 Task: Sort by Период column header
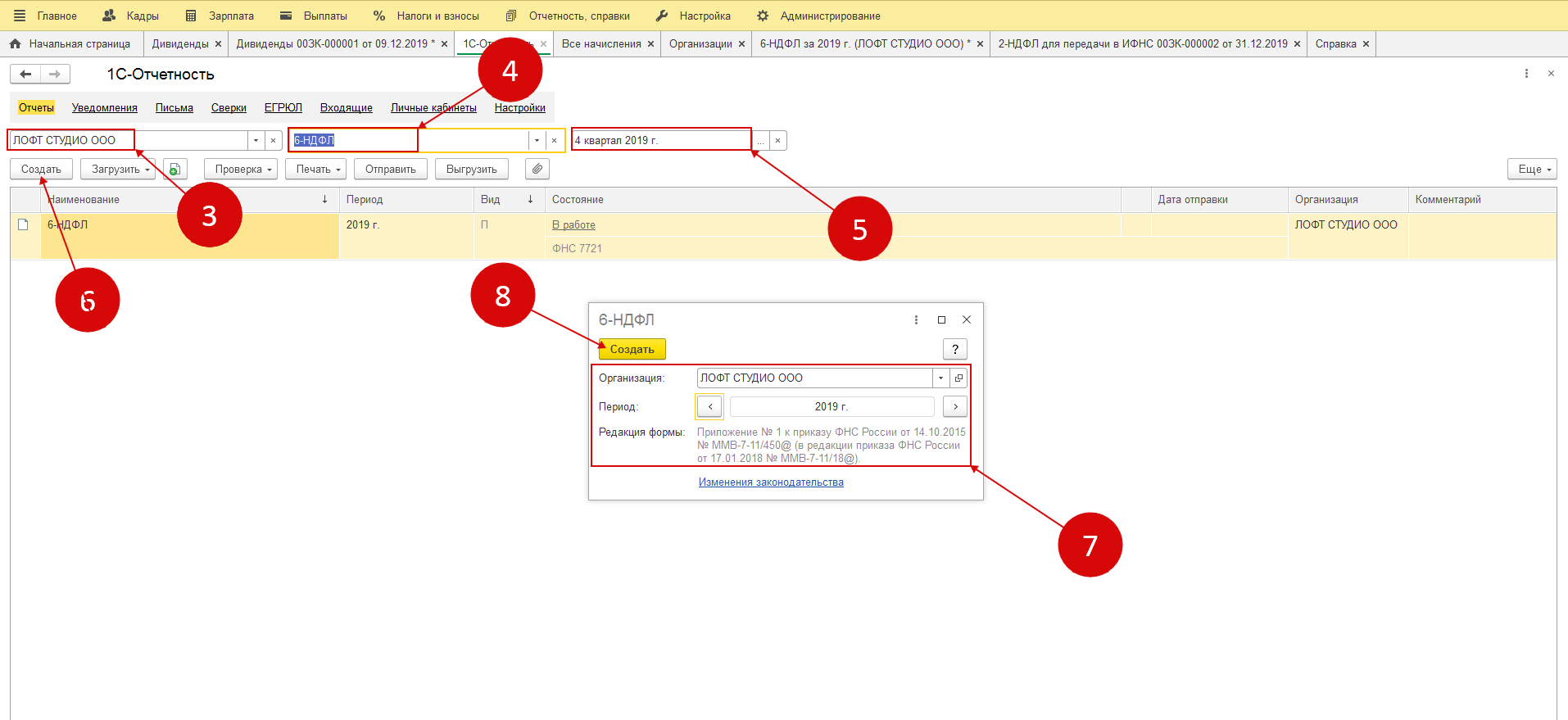click(406, 199)
